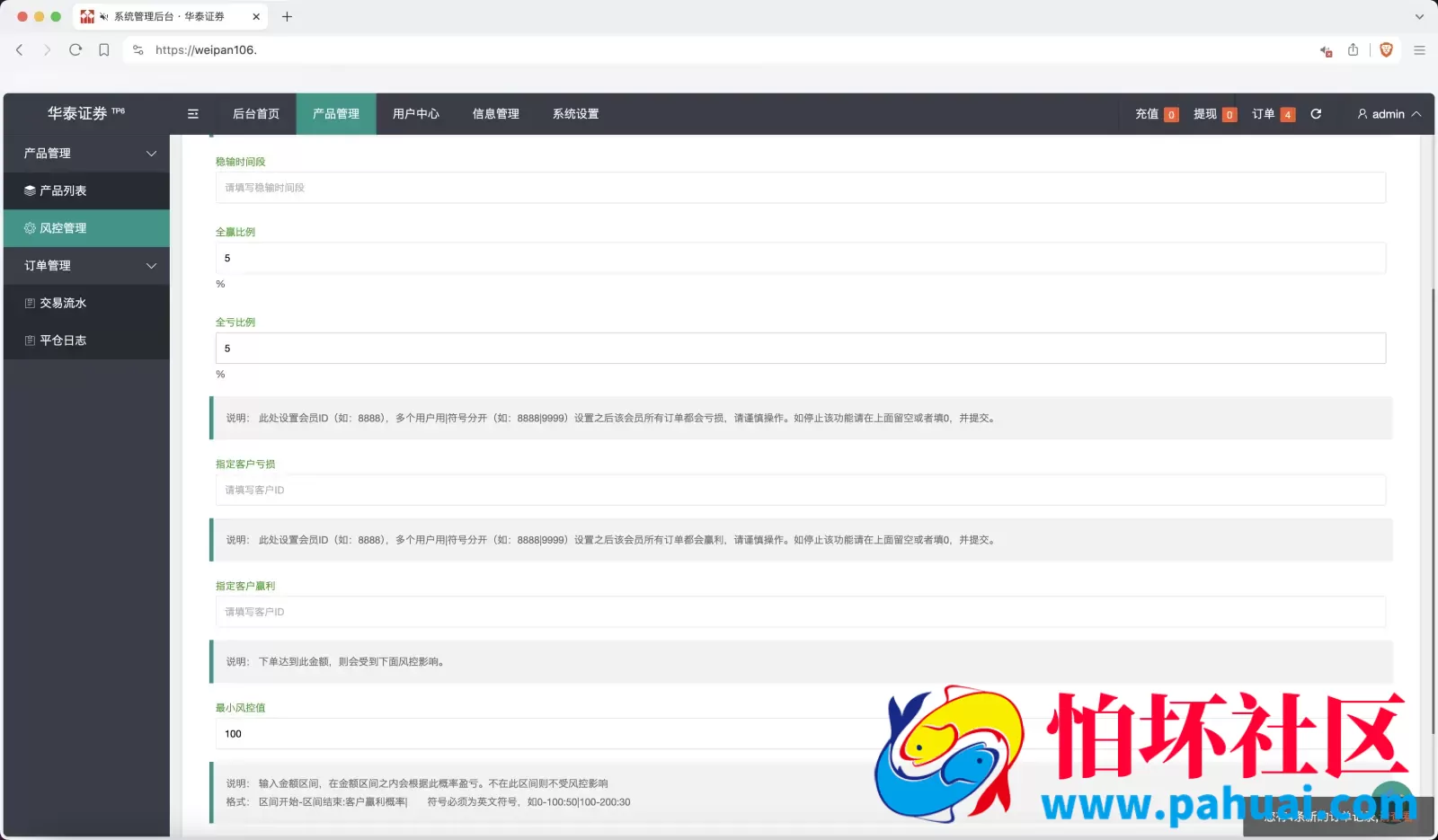Open 系统设置 nav tab
The image size is (1438, 840).
(576, 114)
